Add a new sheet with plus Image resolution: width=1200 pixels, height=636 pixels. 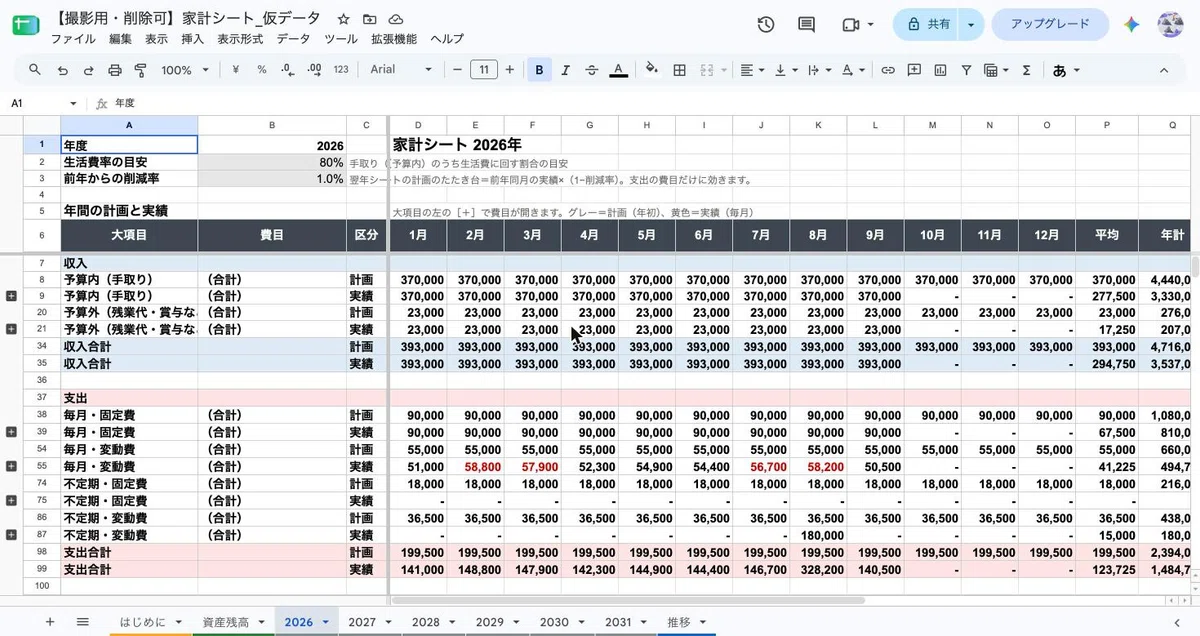click(50, 621)
